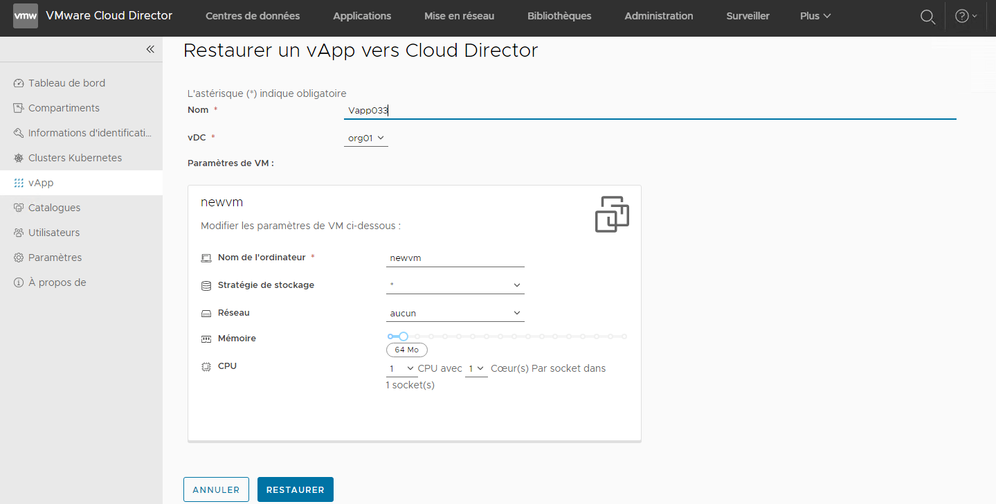Click the key icon for Informations d'identification

click(x=18, y=133)
